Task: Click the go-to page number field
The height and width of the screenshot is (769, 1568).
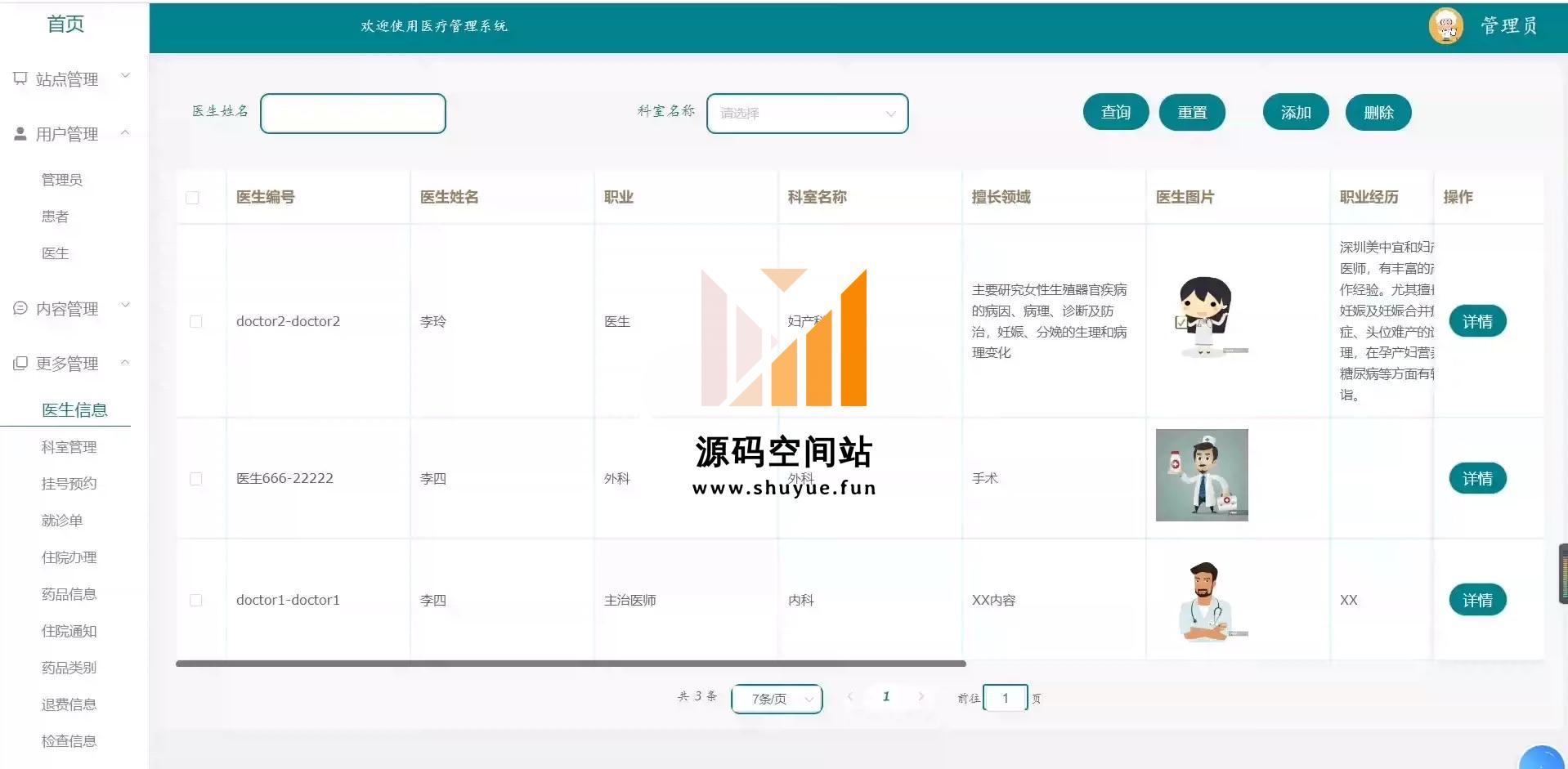Action: pos(1006,698)
